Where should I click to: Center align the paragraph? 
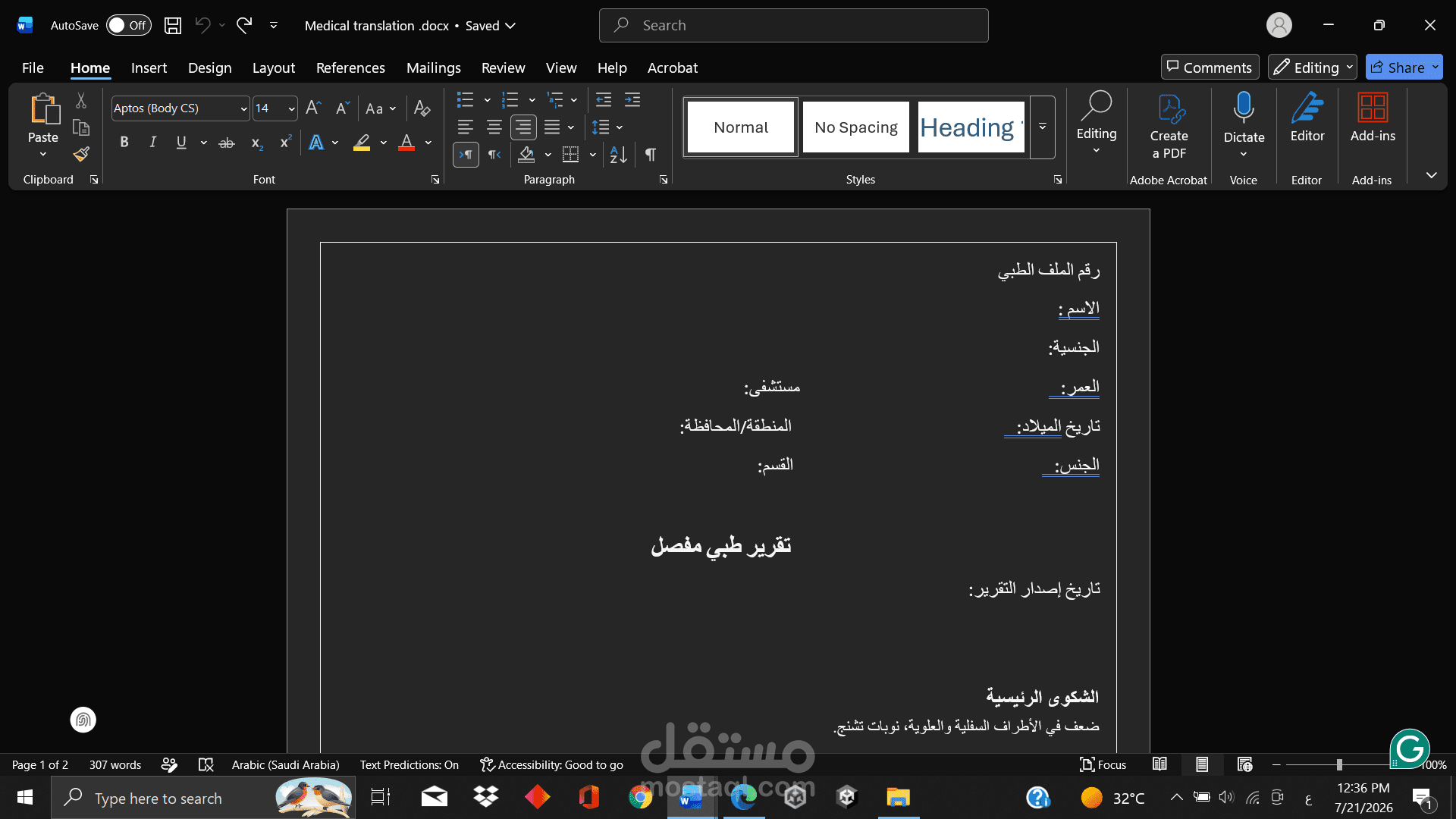494,127
